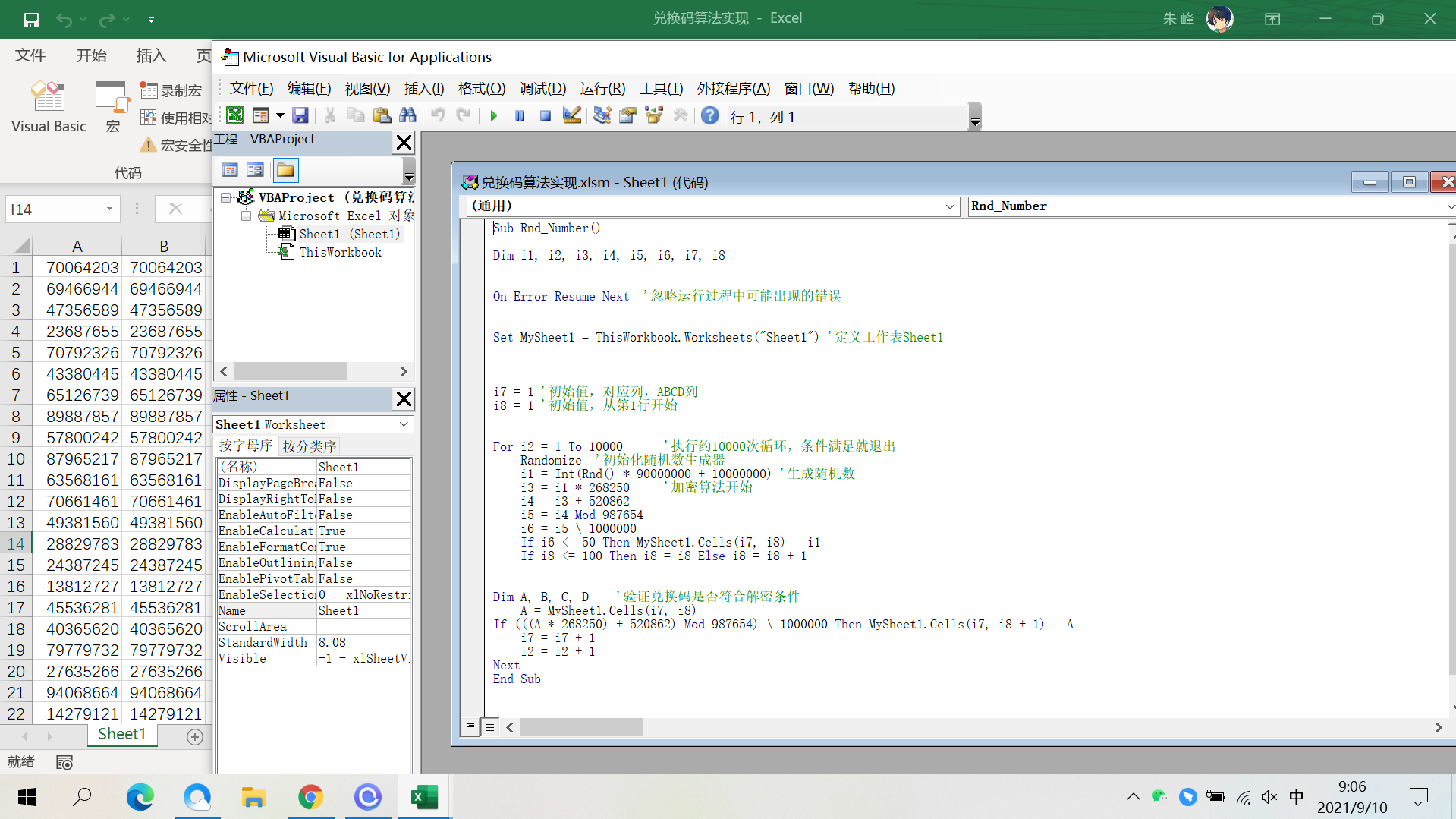Open Project Explorer toolbar icon
Image resolution: width=1456 pixels, height=819 pixels.
coord(602,115)
